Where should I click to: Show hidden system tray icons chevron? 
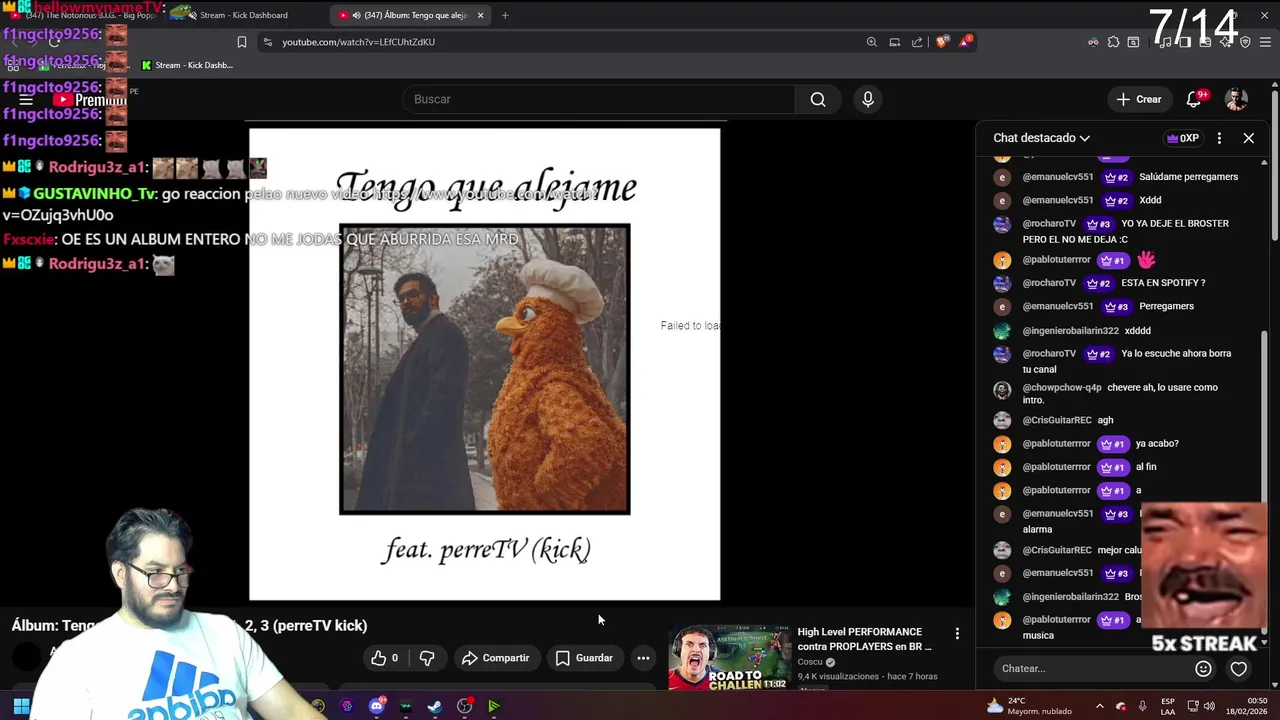(x=1100, y=706)
